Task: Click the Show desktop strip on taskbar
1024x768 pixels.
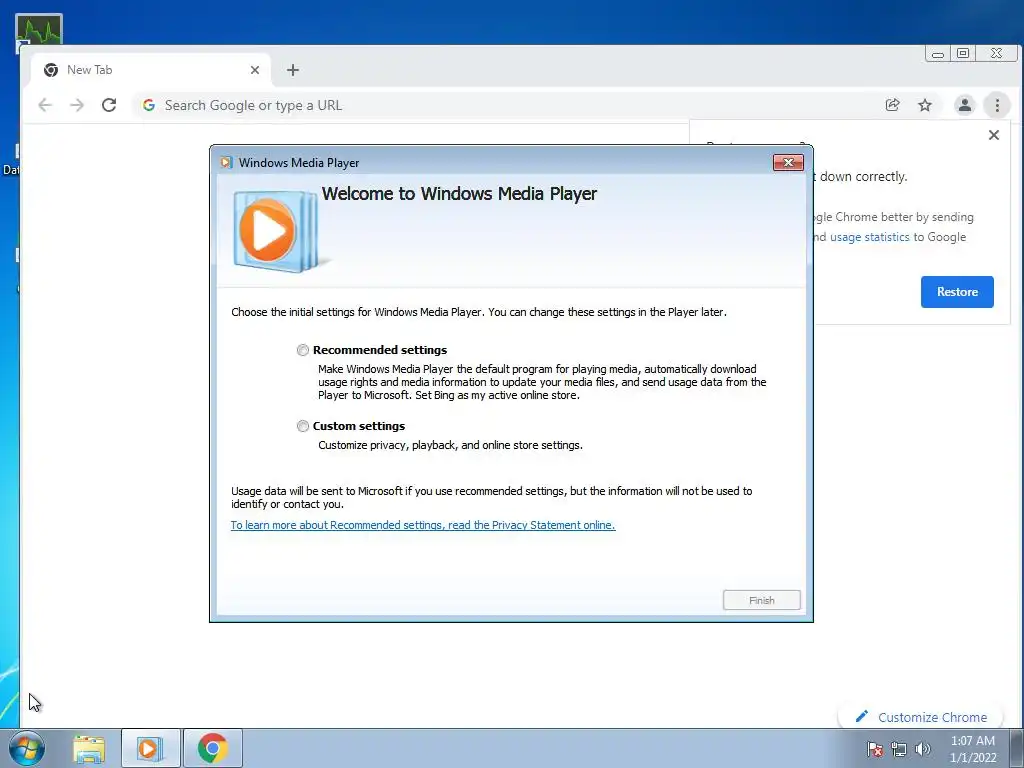Action: [x=1017, y=748]
